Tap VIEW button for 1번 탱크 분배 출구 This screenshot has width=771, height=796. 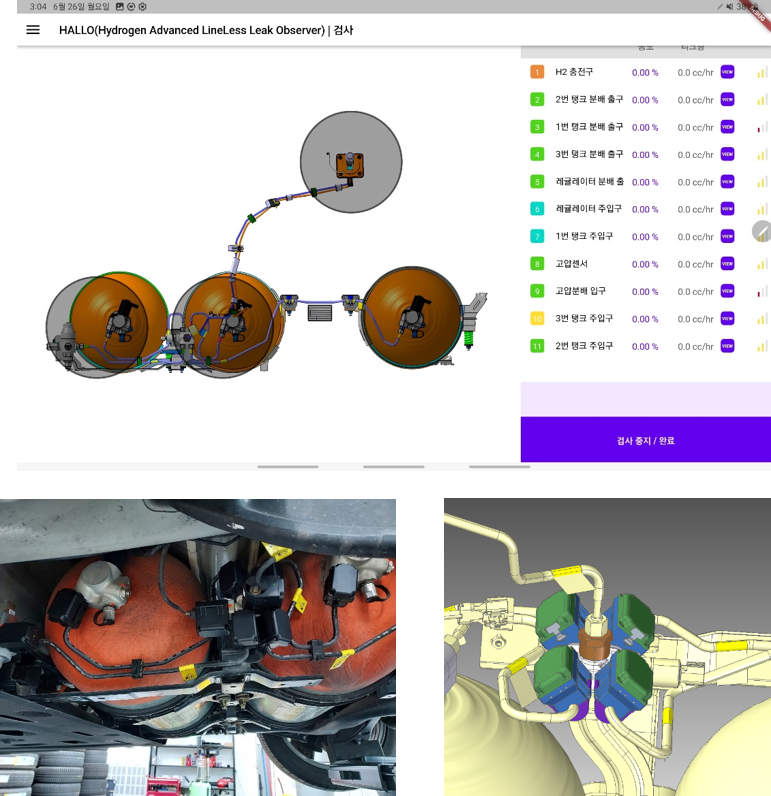(x=727, y=127)
